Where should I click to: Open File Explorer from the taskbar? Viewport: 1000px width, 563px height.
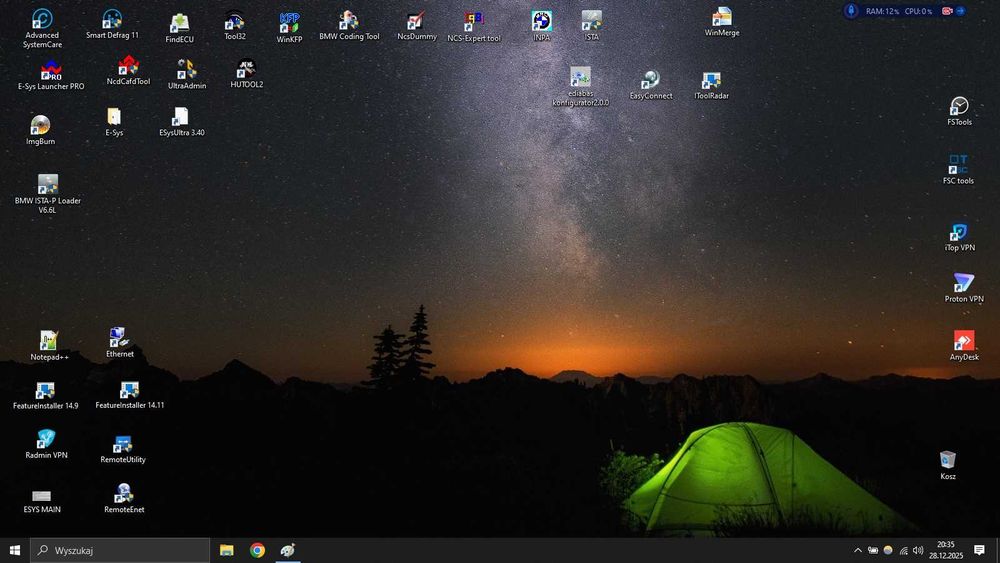(x=226, y=550)
